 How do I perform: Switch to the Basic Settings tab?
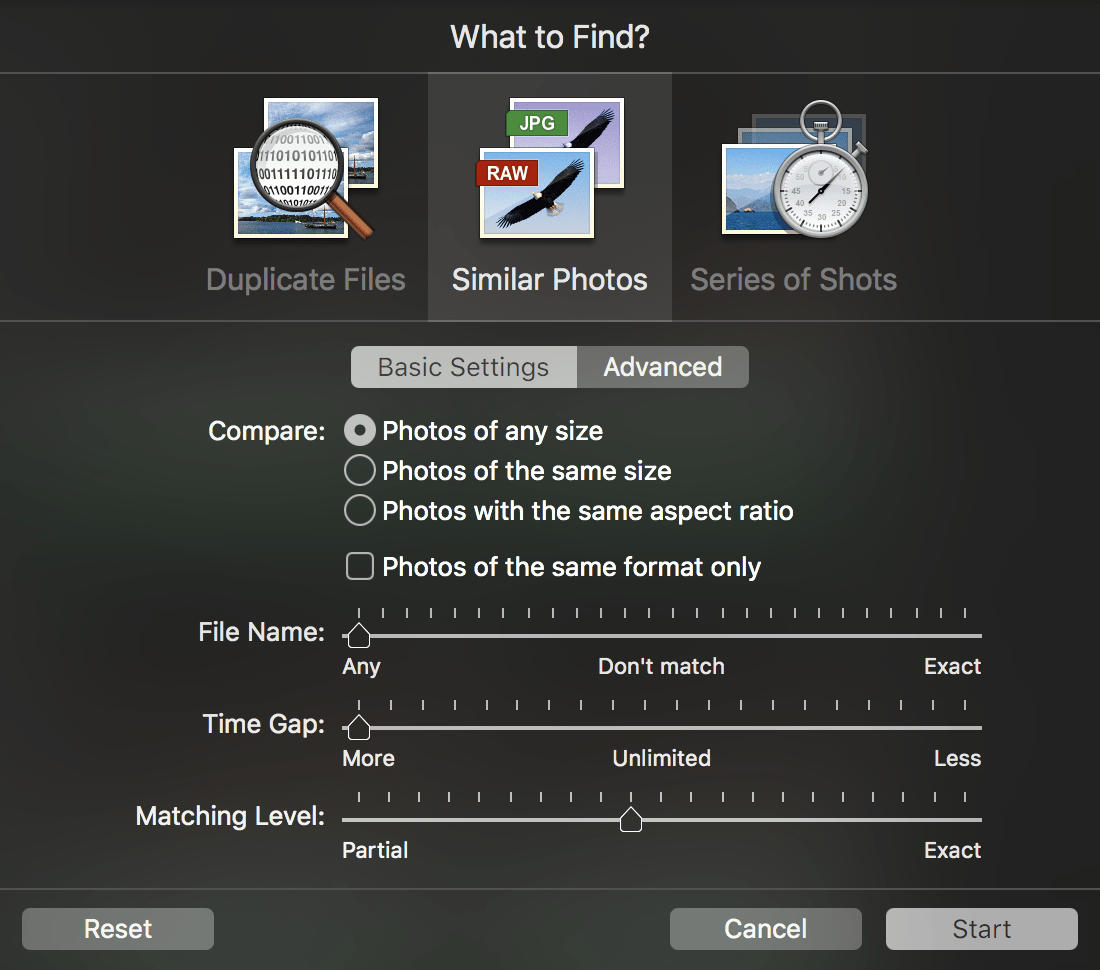(464, 367)
